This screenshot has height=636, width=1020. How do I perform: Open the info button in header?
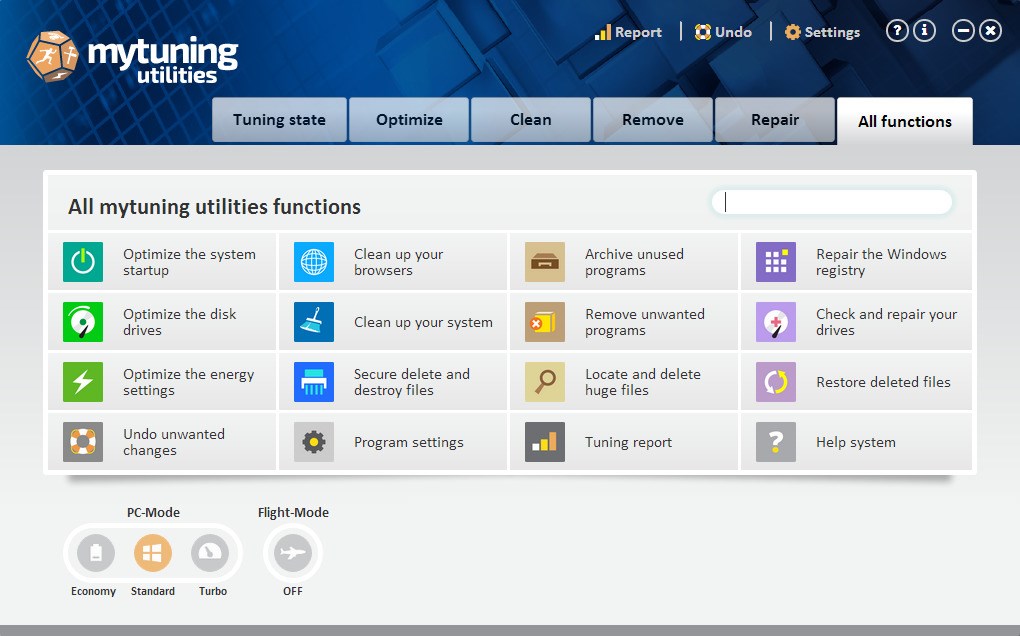(924, 31)
